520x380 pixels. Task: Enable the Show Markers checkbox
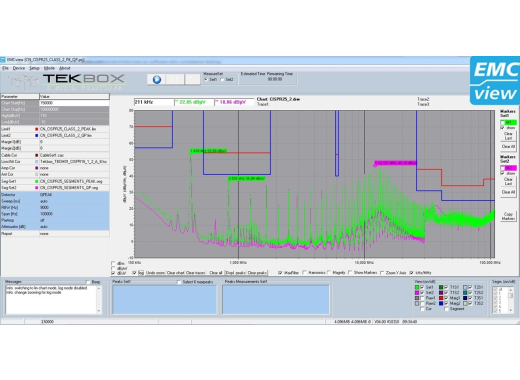click(x=350, y=273)
